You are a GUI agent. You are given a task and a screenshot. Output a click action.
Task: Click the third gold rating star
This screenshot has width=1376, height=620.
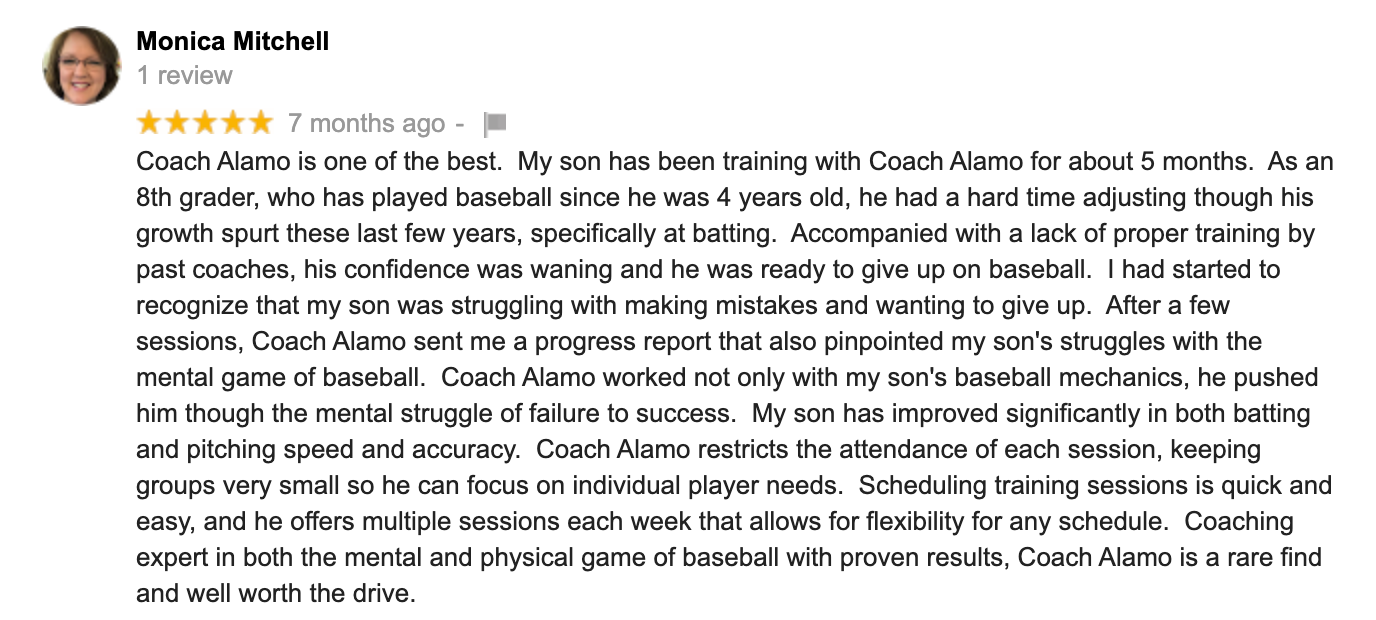click(204, 122)
